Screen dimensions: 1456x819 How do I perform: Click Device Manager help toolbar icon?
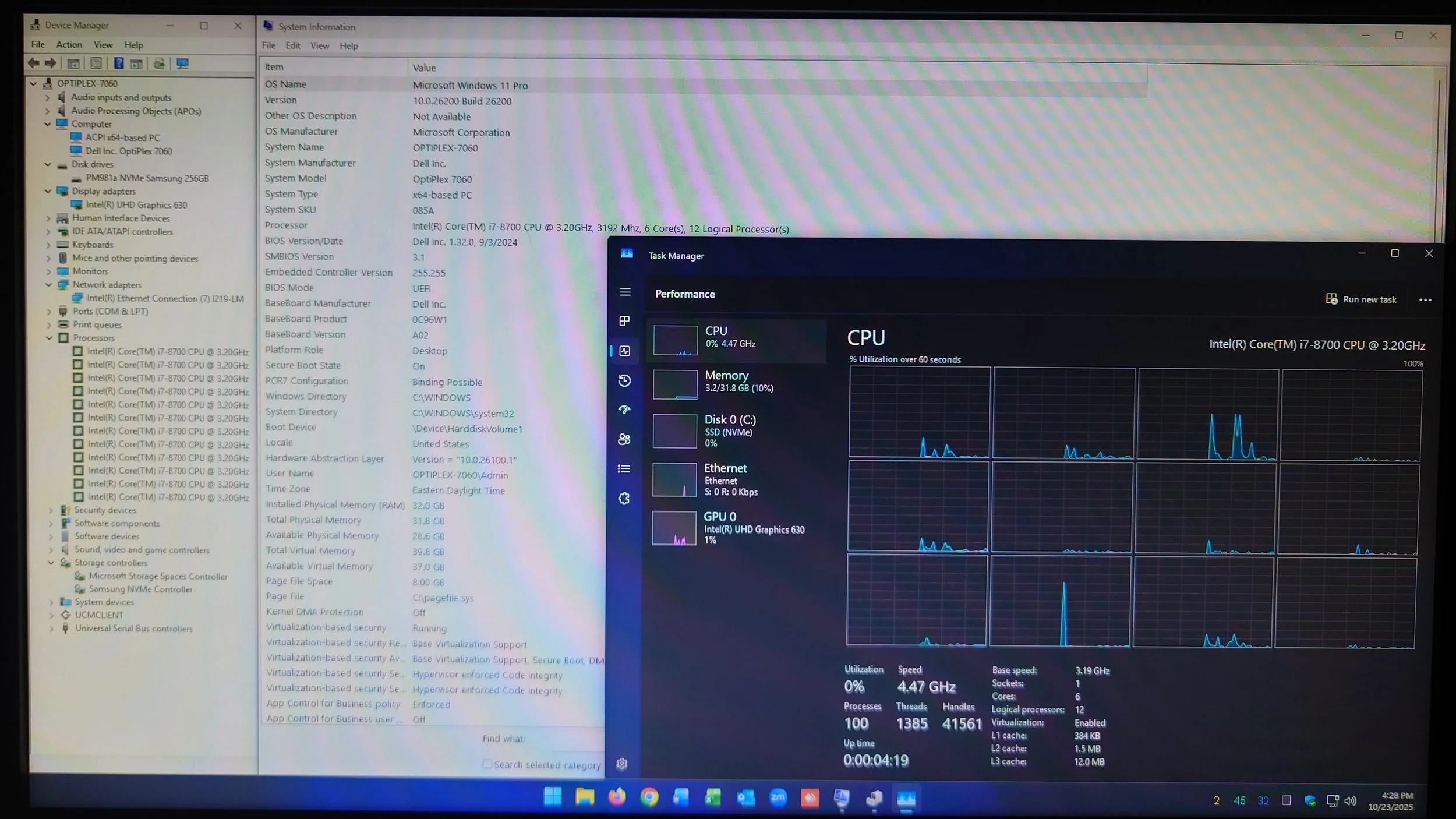click(119, 63)
